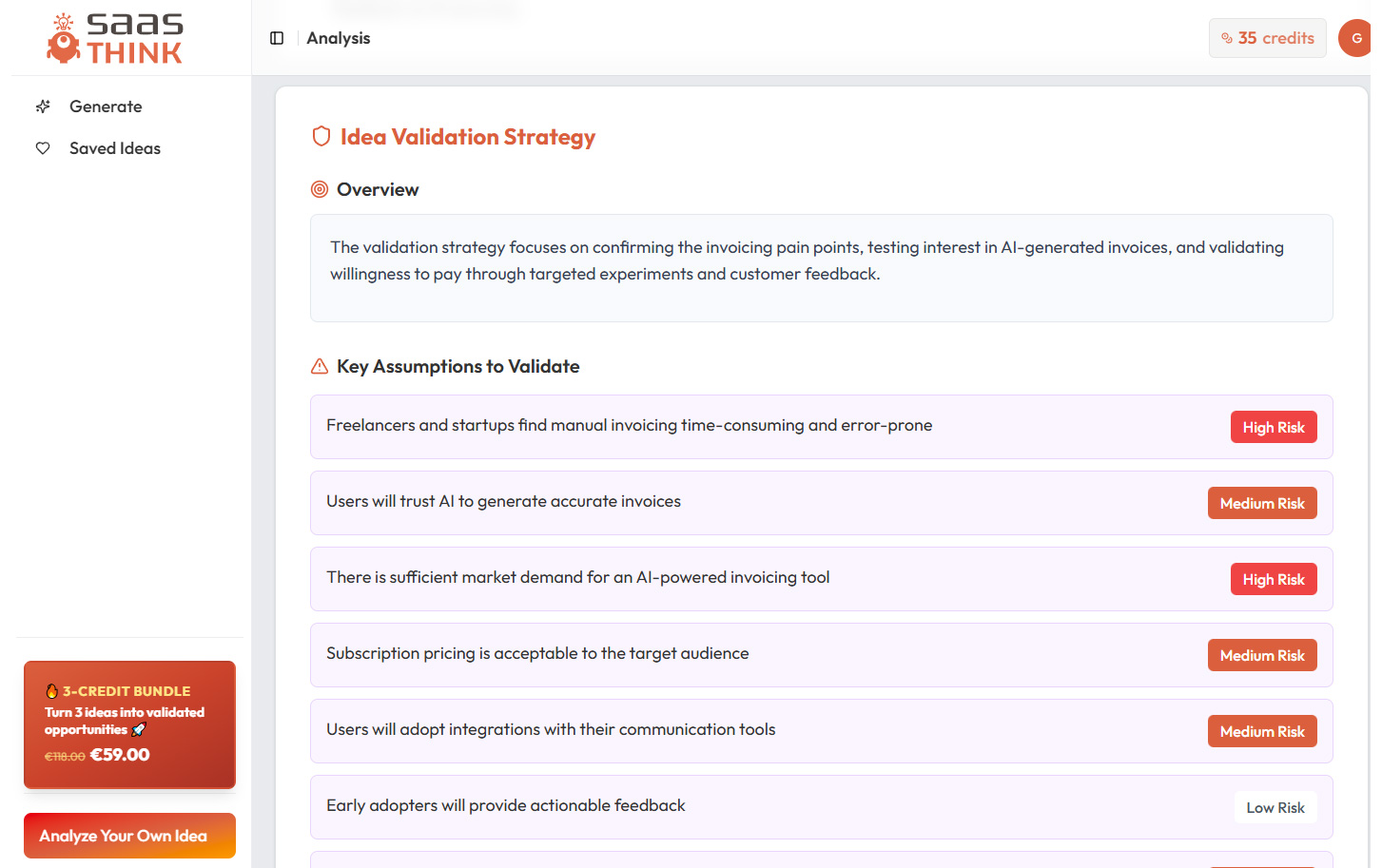The height and width of the screenshot is (868, 1382).
Task: Open the G user avatar menu
Action: coord(1355,38)
